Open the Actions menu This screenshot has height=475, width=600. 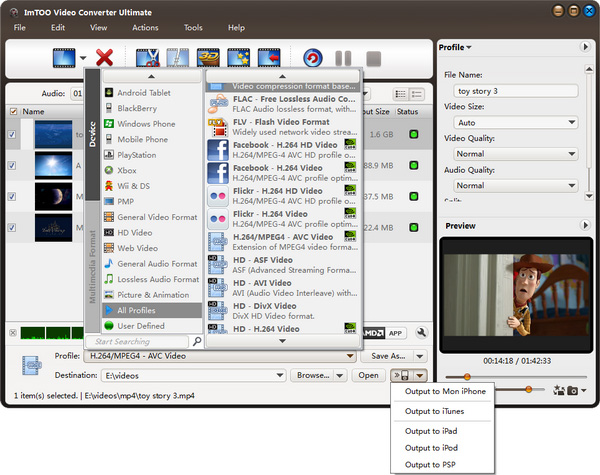145,28
